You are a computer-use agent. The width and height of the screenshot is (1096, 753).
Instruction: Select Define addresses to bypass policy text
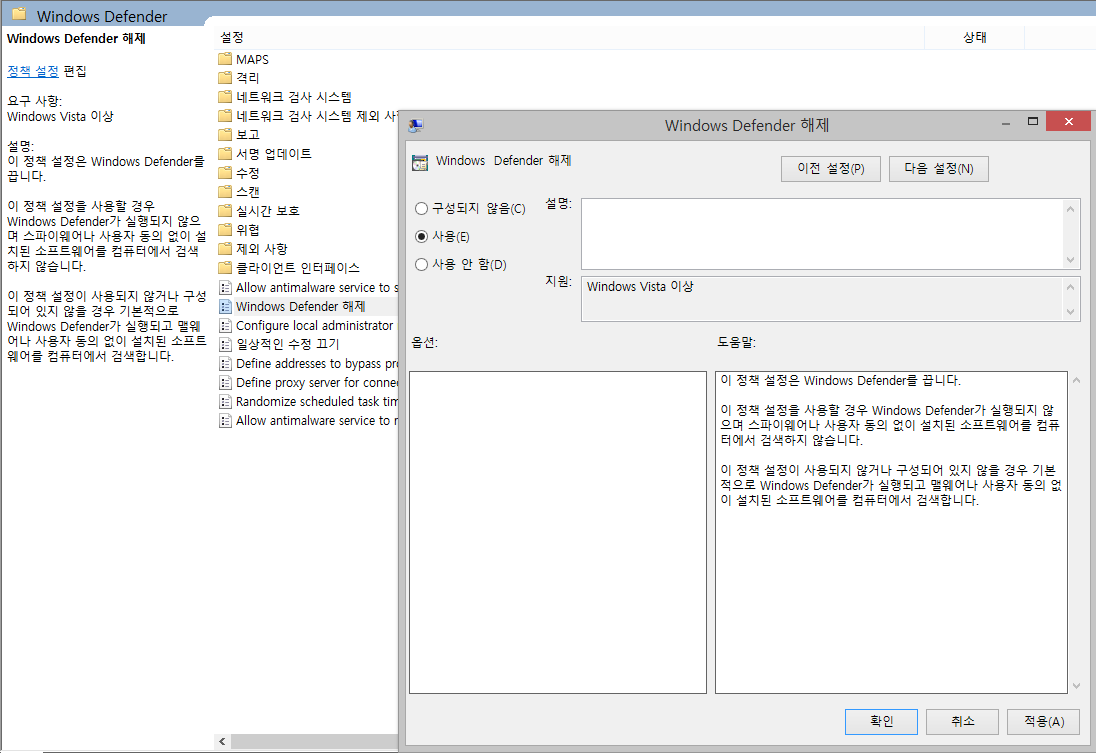(x=317, y=364)
